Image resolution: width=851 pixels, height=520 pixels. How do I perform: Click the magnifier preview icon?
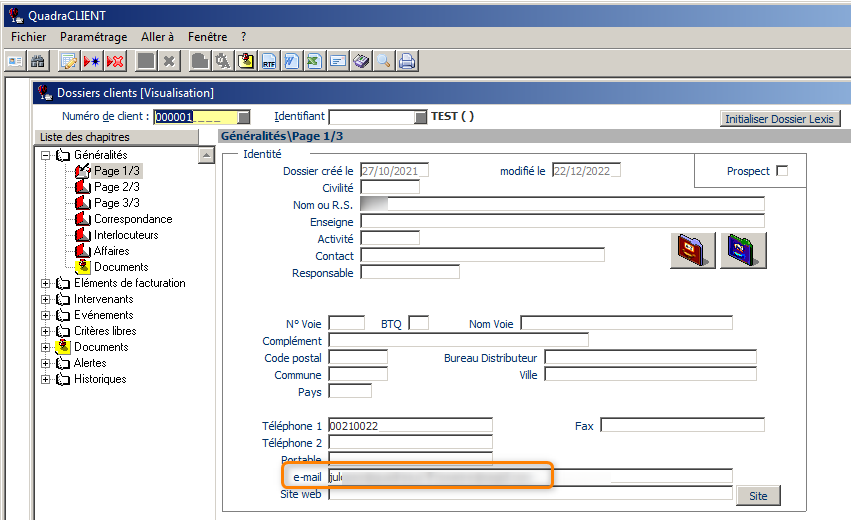tap(384, 61)
